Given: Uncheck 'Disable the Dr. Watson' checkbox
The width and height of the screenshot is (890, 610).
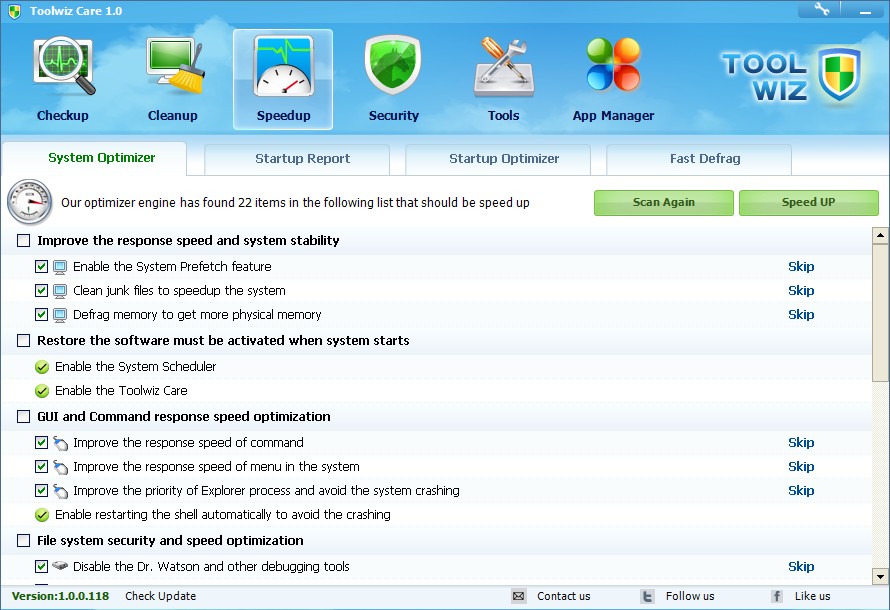Looking at the screenshot, I should [x=41, y=566].
